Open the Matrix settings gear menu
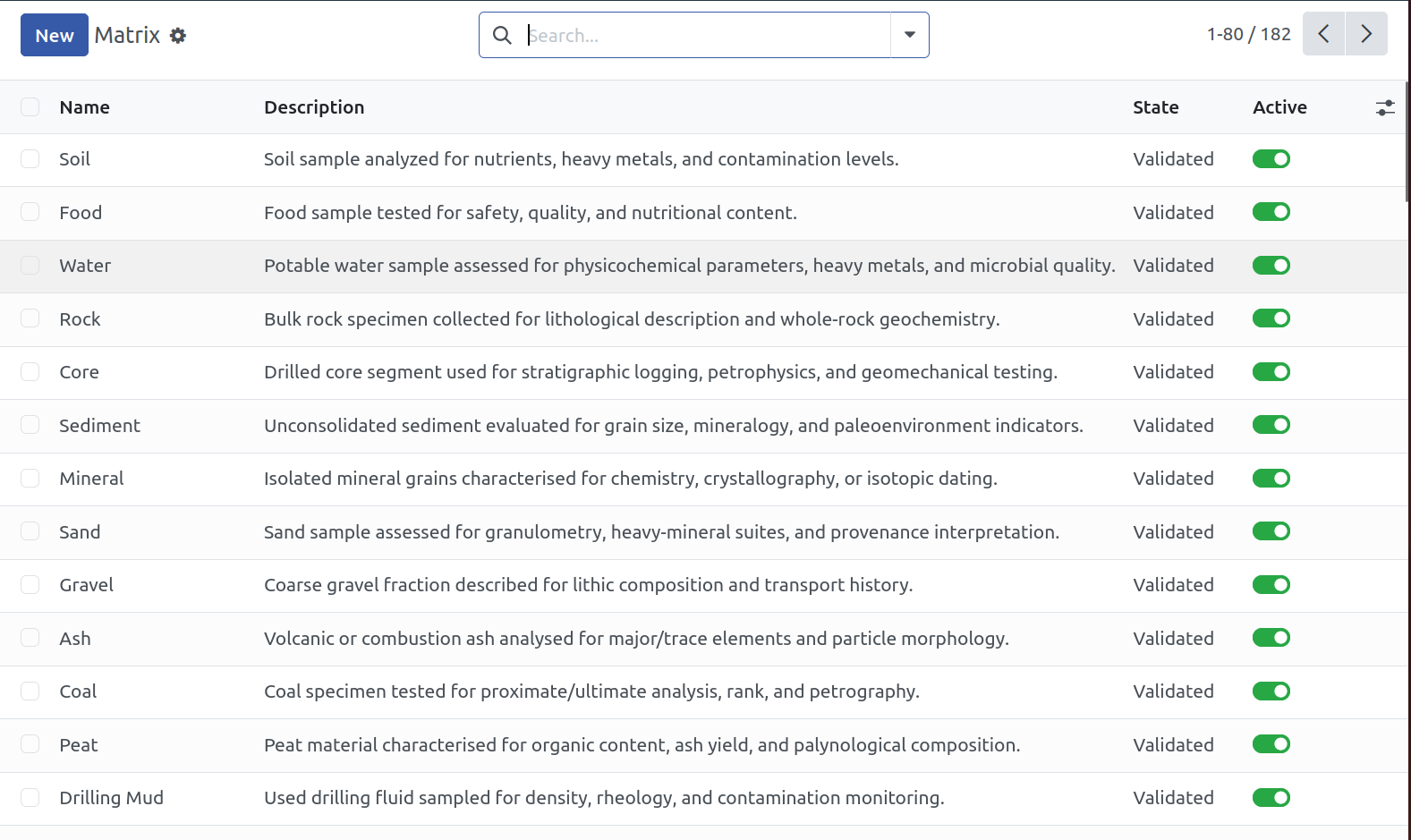Viewport: 1411px width, 840px height. tap(178, 36)
